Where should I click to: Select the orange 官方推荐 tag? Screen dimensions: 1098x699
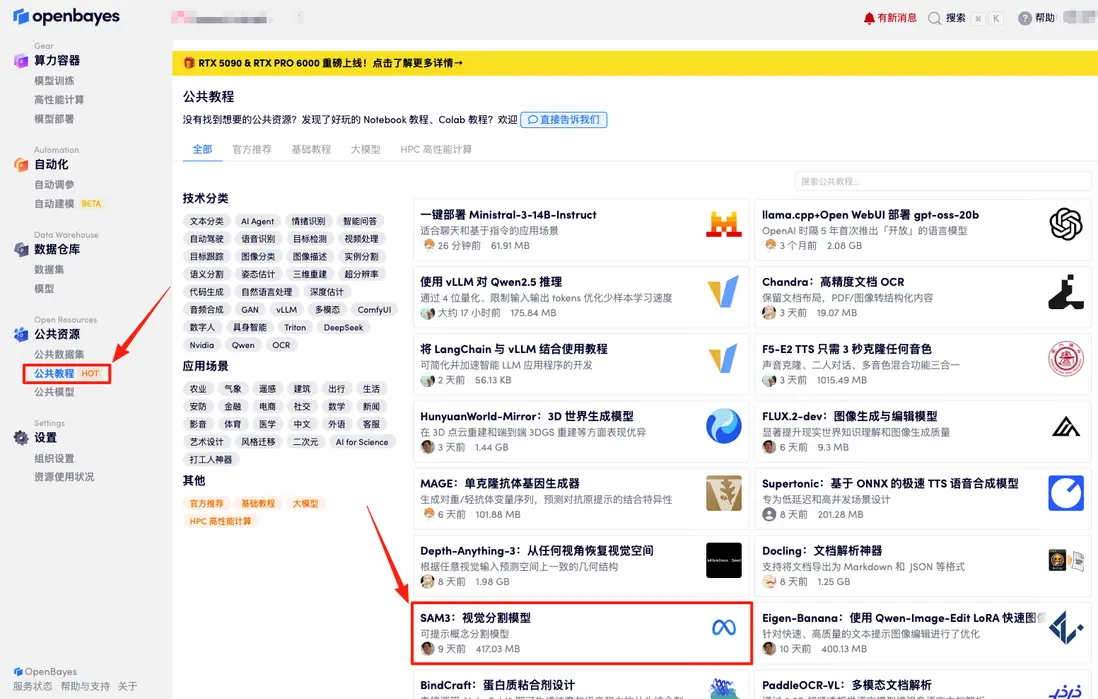(x=207, y=504)
